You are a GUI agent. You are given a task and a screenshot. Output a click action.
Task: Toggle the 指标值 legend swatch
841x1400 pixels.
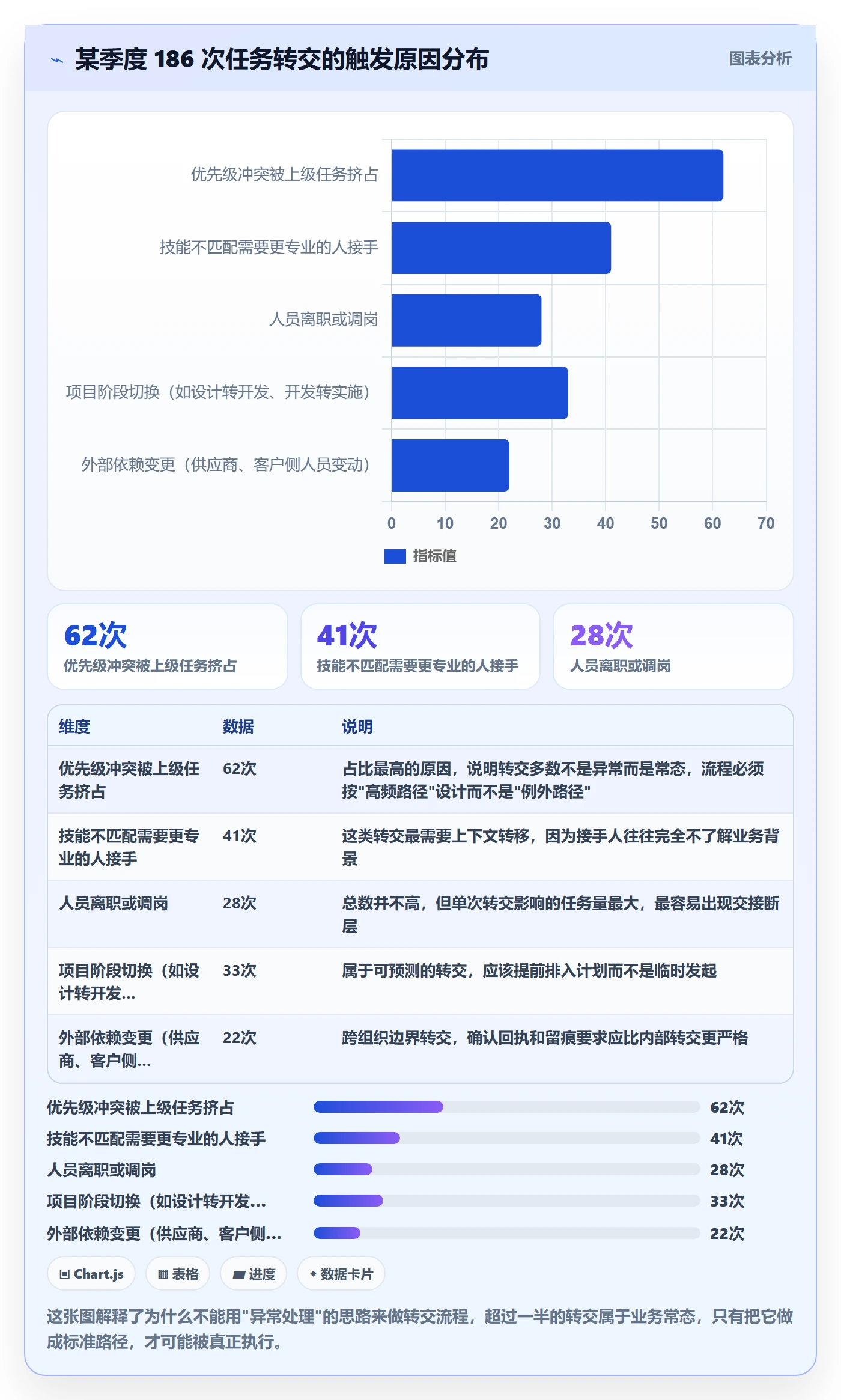click(395, 556)
